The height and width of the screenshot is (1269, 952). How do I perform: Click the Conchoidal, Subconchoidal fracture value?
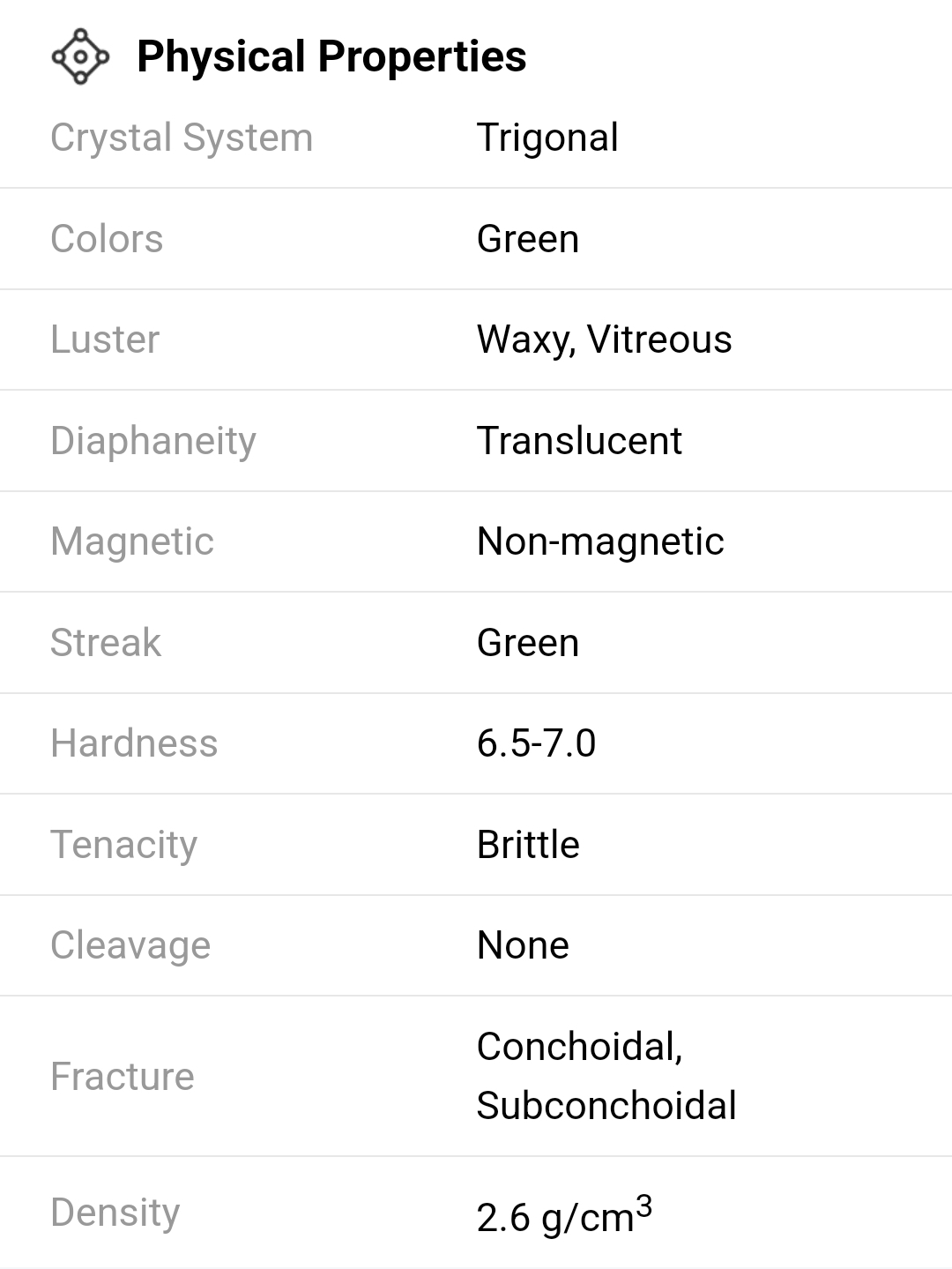606,1076
